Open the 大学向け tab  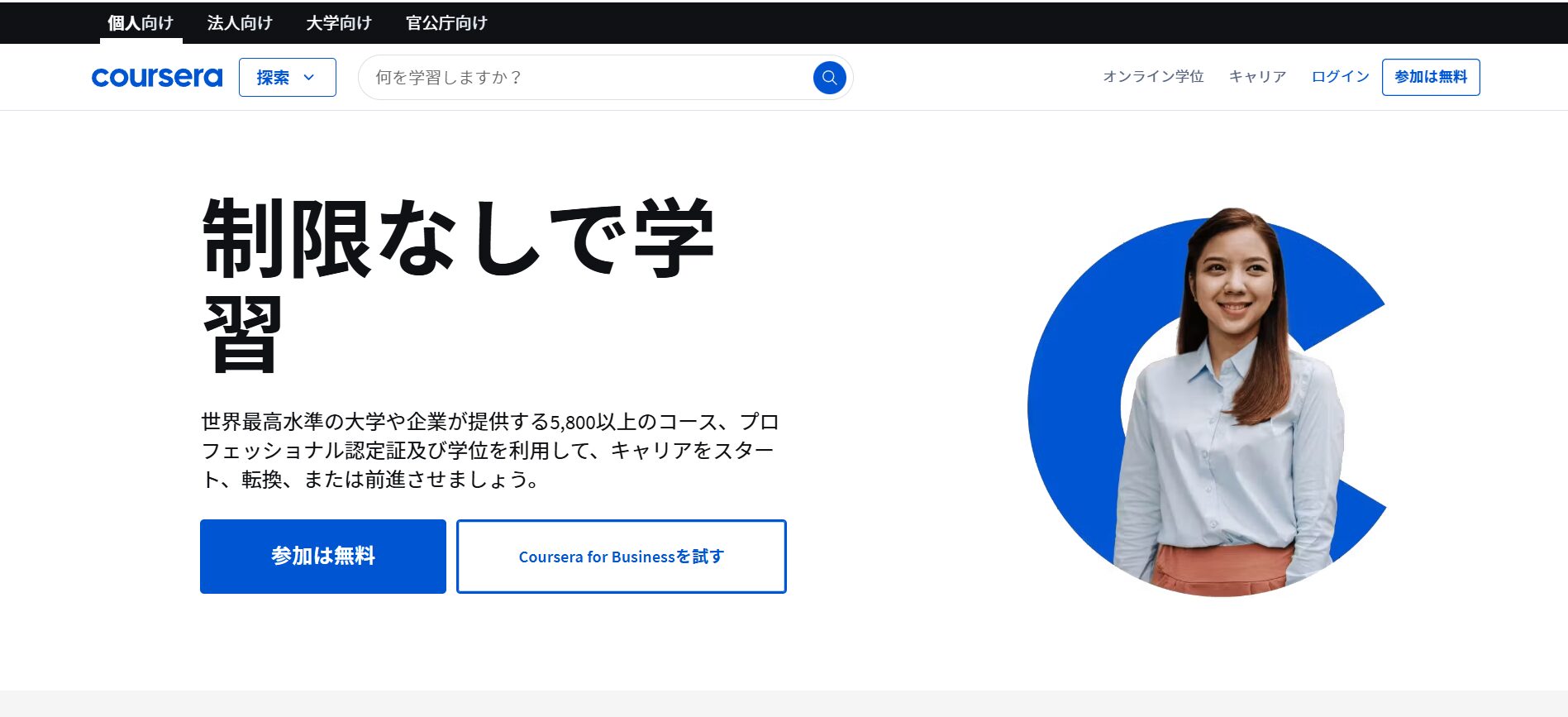(339, 23)
